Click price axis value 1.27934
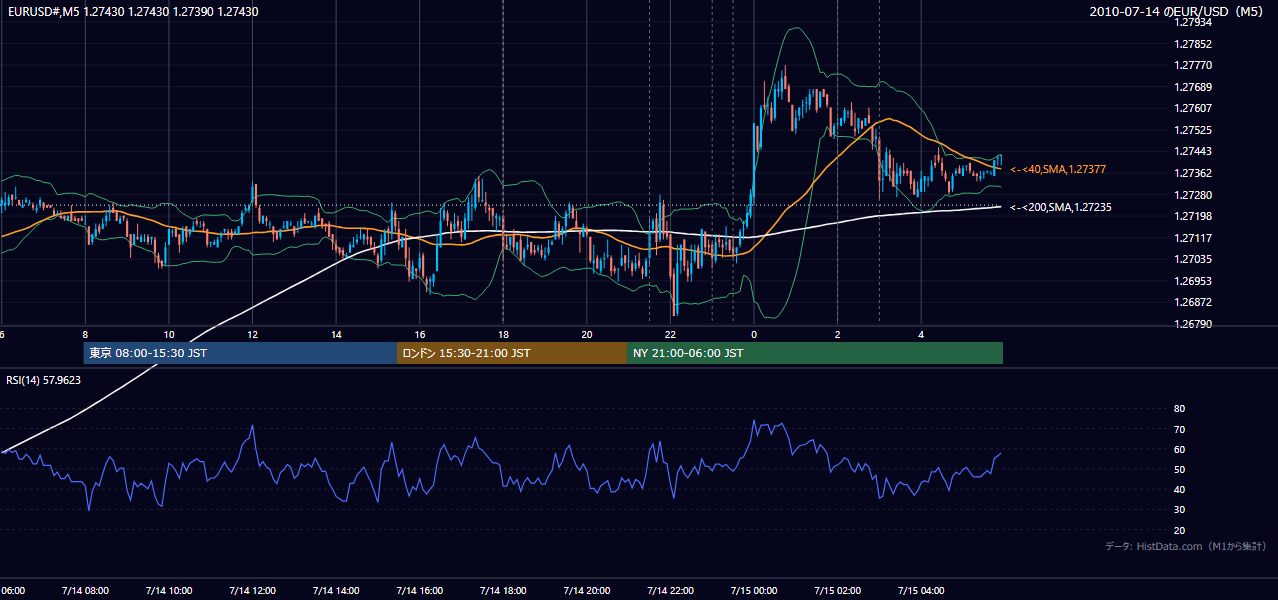 1194,22
